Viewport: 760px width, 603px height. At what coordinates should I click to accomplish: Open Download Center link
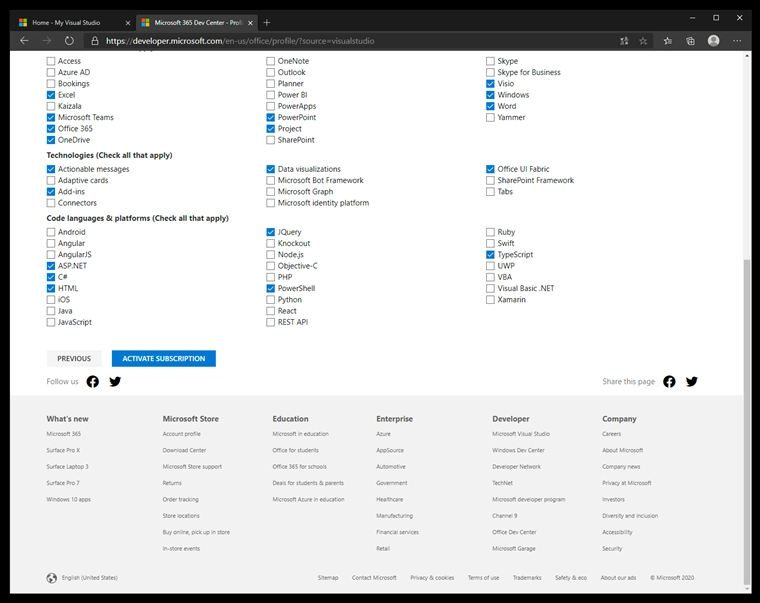point(184,450)
